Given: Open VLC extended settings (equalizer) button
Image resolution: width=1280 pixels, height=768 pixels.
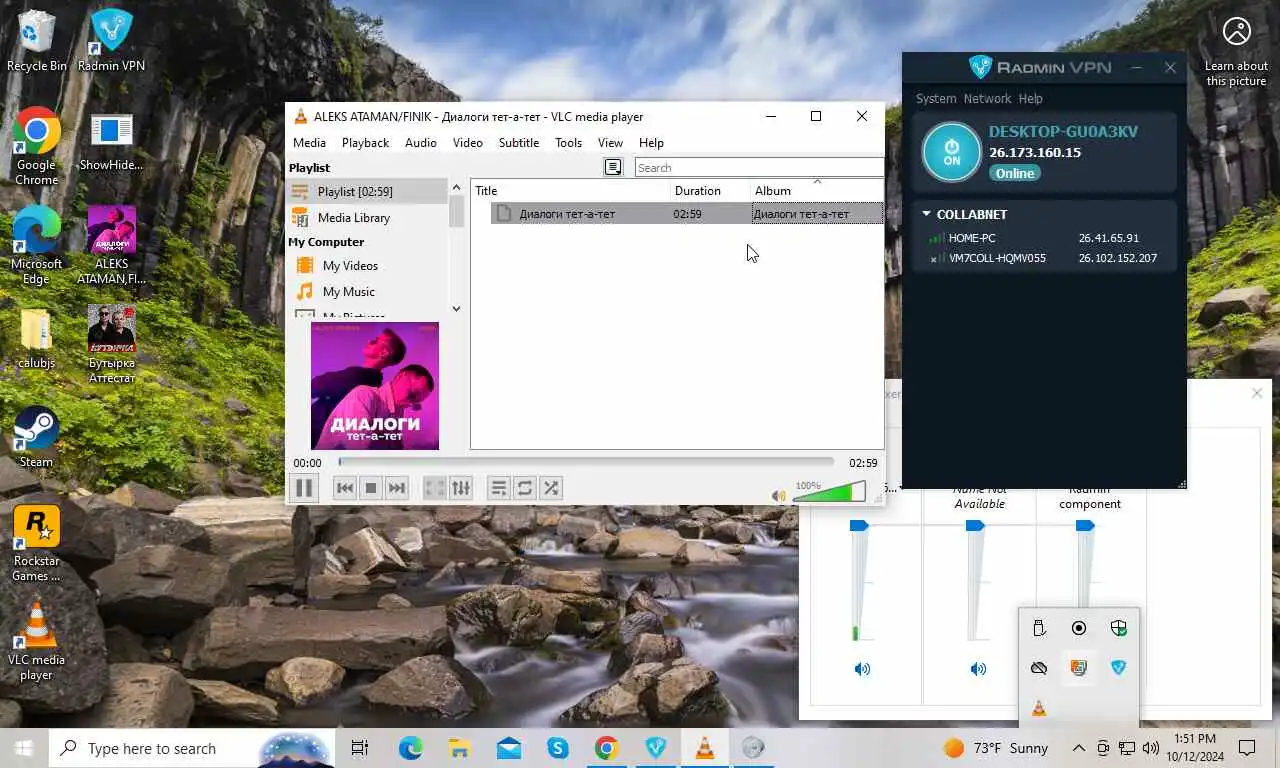Looking at the screenshot, I should (x=461, y=488).
